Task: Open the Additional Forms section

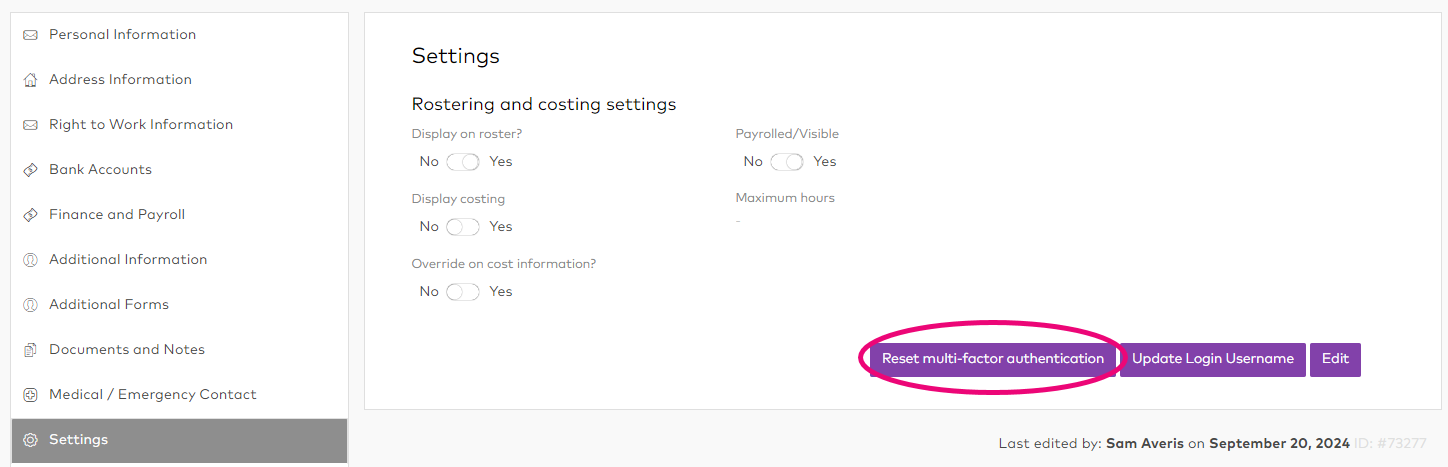Action: point(109,305)
